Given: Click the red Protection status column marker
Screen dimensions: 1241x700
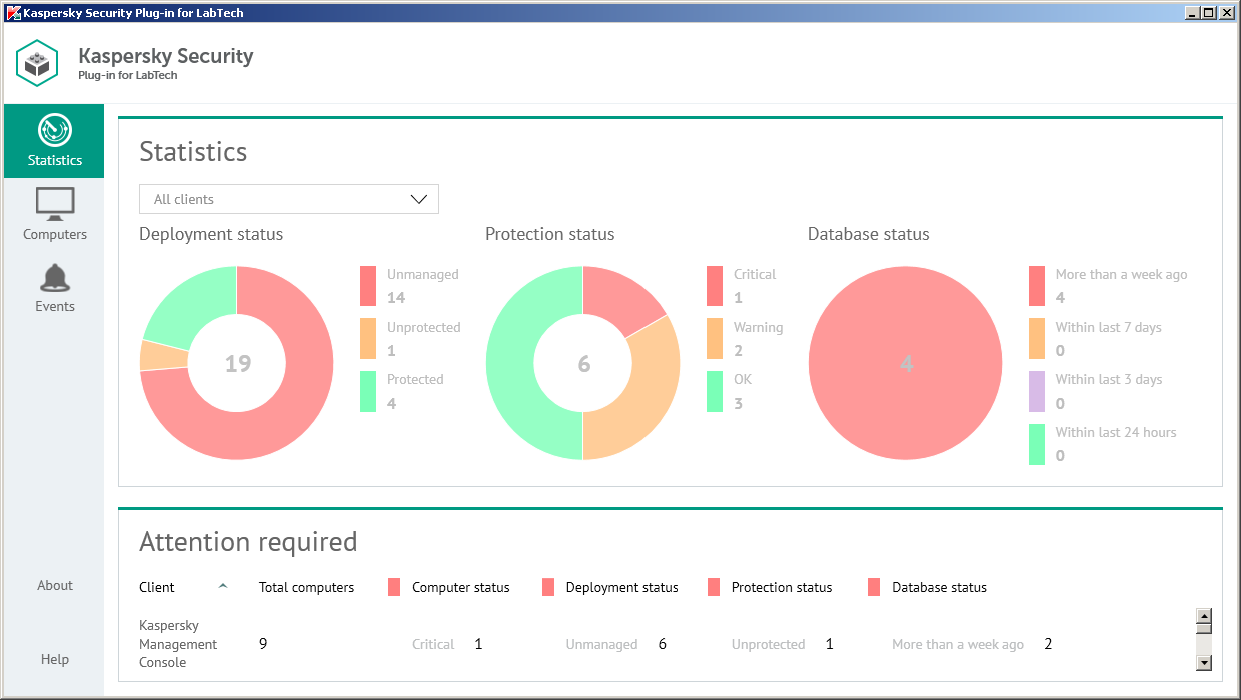Looking at the screenshot, I should coord(713,587).
